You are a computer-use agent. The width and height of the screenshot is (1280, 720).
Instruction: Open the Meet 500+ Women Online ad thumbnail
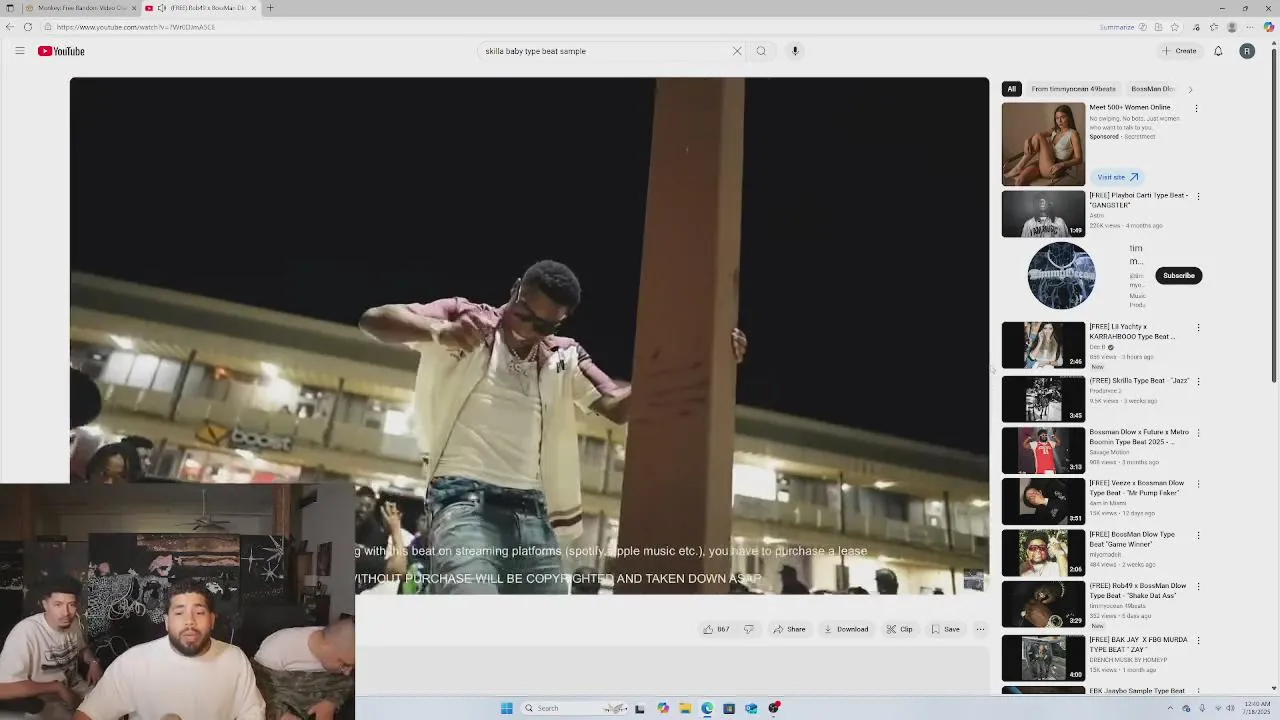click(1043, 144)
